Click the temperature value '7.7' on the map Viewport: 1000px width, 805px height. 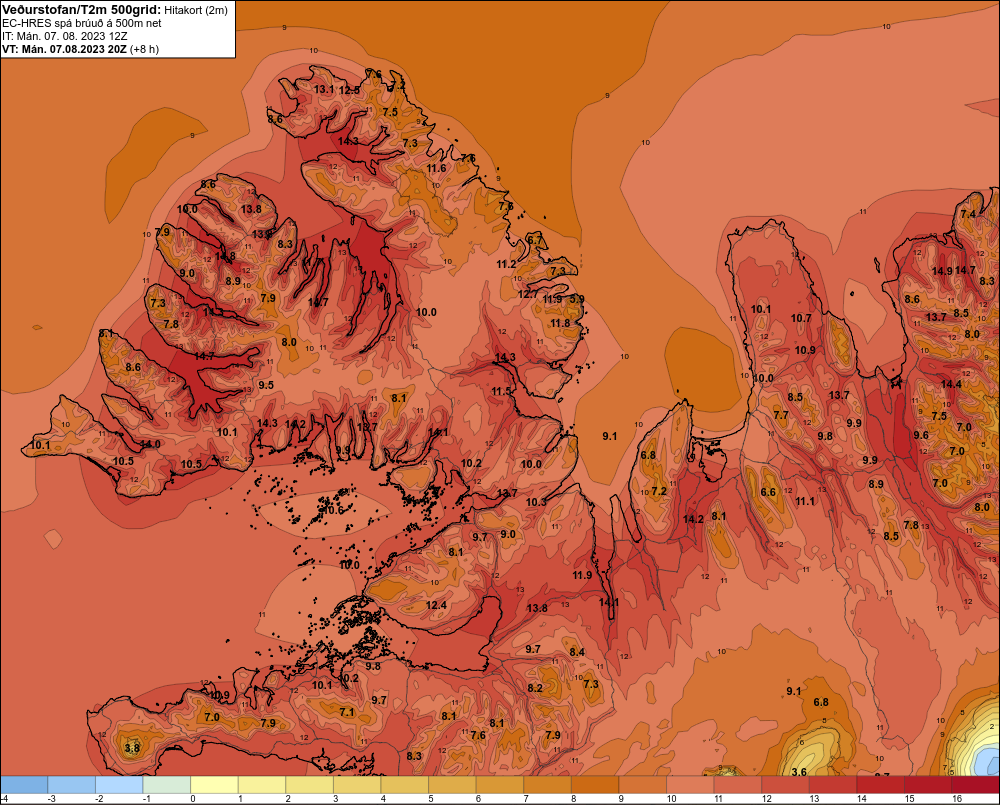click(781, 415)
